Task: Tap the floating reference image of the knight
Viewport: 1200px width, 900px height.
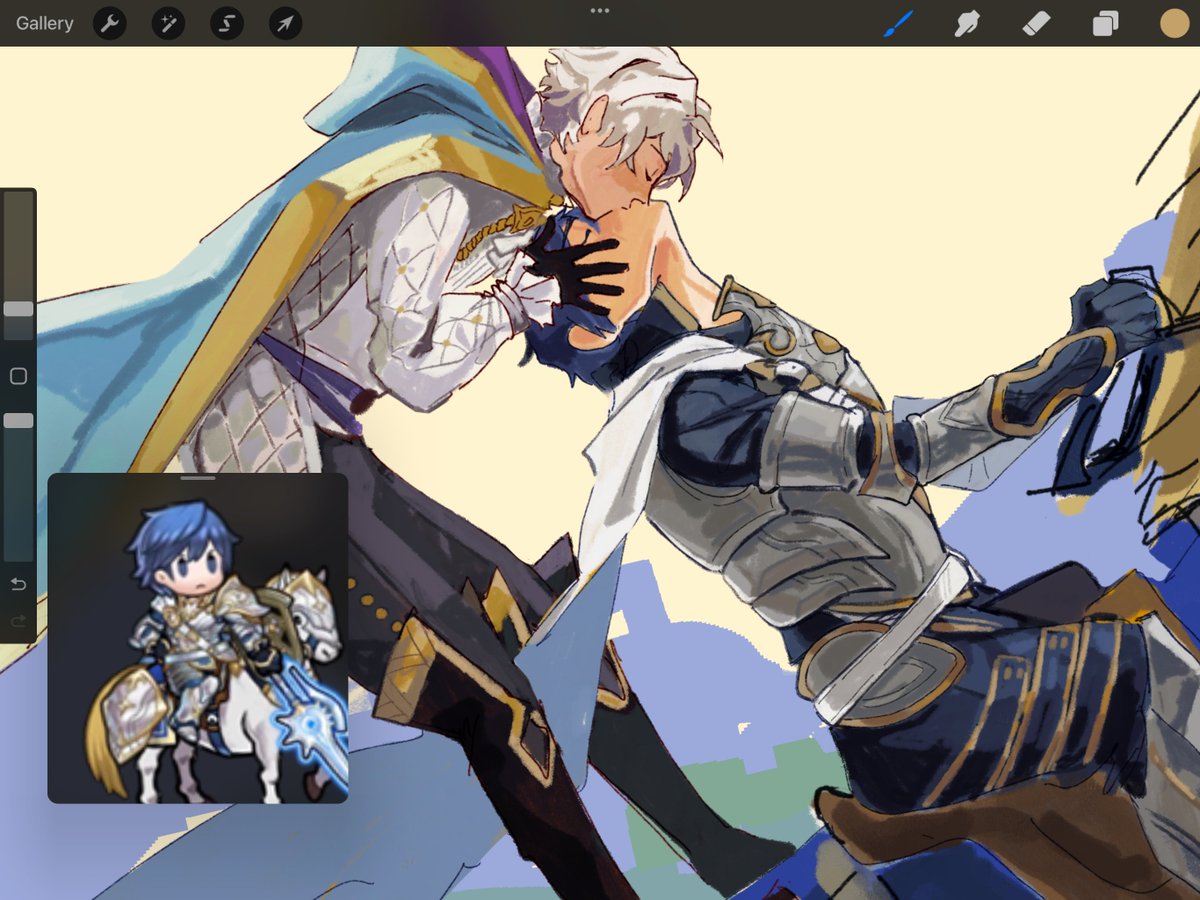Action: click(x=200, y=640)
